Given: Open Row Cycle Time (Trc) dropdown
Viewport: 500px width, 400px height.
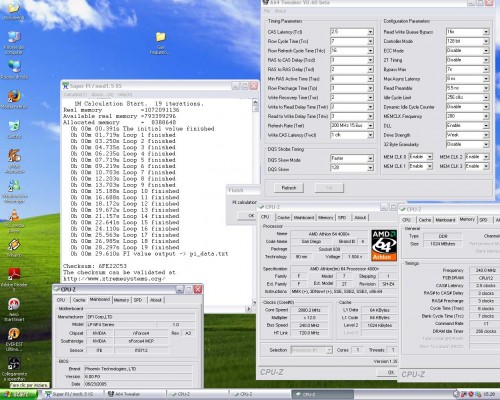Looking at the screenshot, I should click(370, 41).
